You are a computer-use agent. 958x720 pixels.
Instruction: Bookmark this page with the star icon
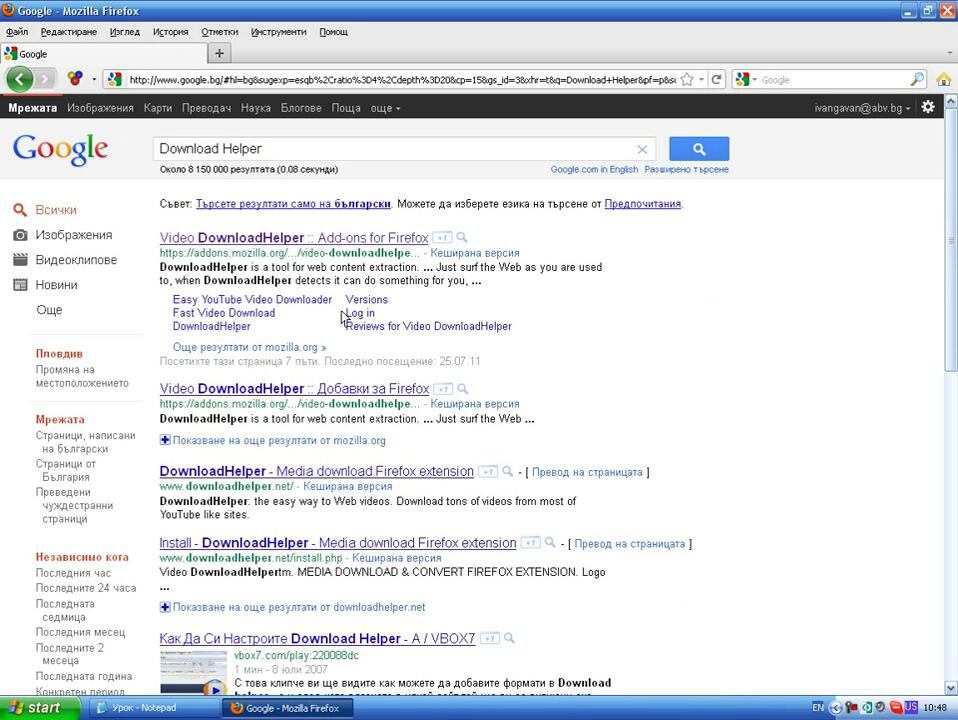pos(687,79)
